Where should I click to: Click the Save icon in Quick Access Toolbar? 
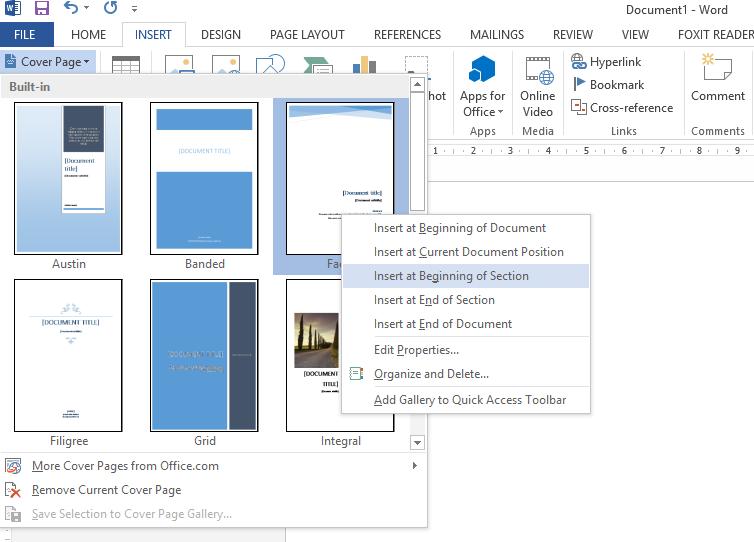tap(42, 8)
